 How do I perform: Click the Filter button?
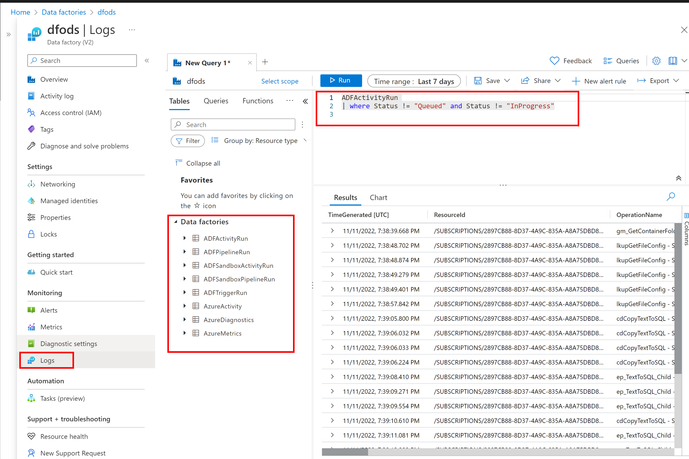point(188,141)
